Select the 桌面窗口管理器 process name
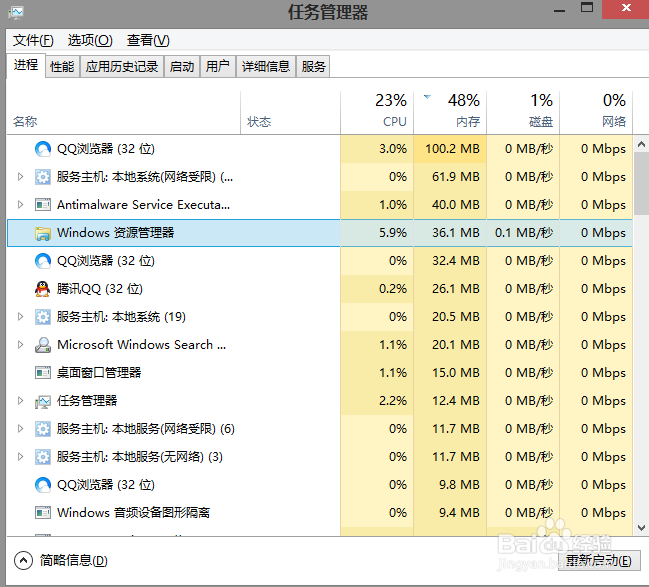The height and width of the screenshot is (587, 649). click(x=99, y=373)
